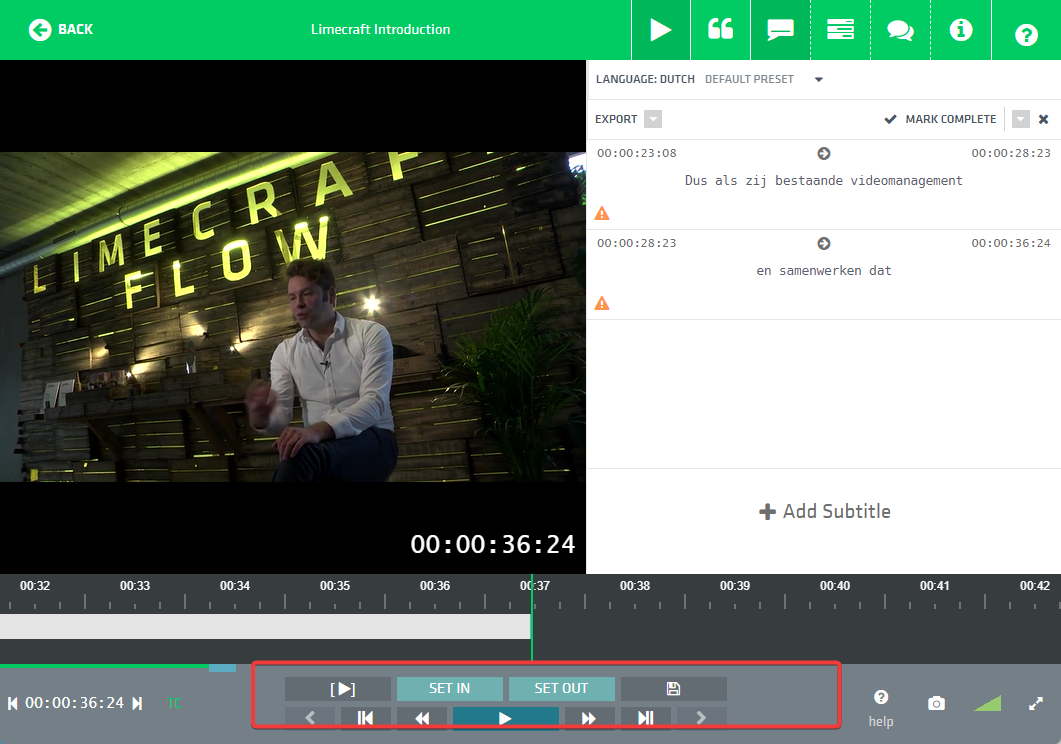Viewport: 1061px width, 744px height.
Task: Open the subtitles speech-bubble tab
Action: point(780,30)
